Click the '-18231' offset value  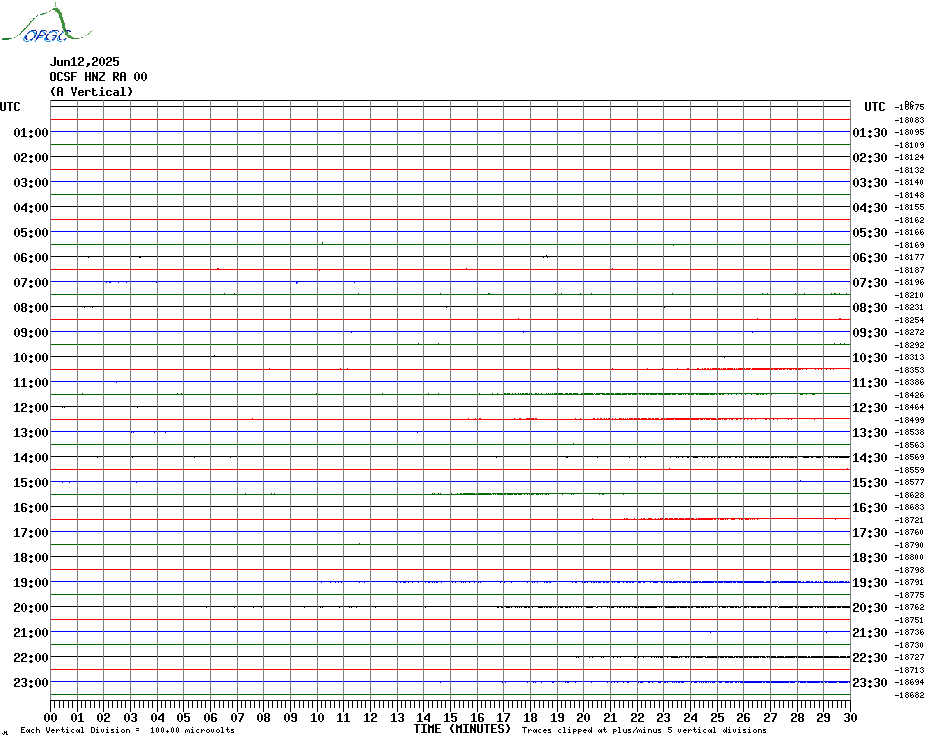[909, 307]
